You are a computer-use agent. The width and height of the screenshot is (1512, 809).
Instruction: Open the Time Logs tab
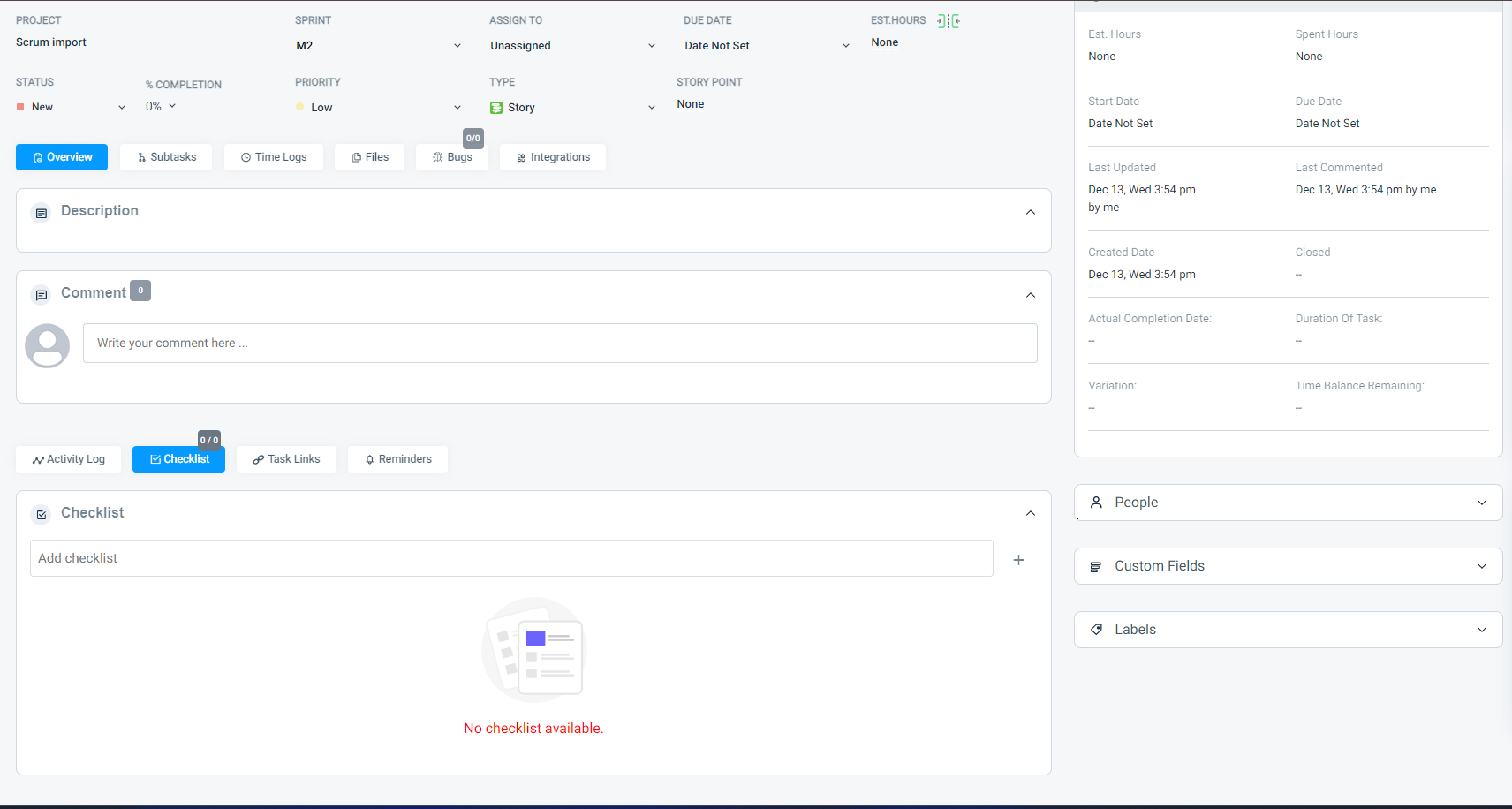pos(274,157)
